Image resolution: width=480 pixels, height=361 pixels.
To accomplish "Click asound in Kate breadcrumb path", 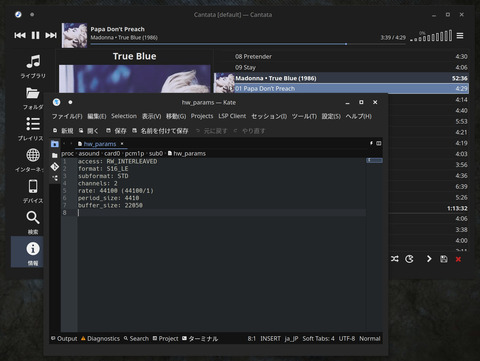I will (x=89, y=154).
